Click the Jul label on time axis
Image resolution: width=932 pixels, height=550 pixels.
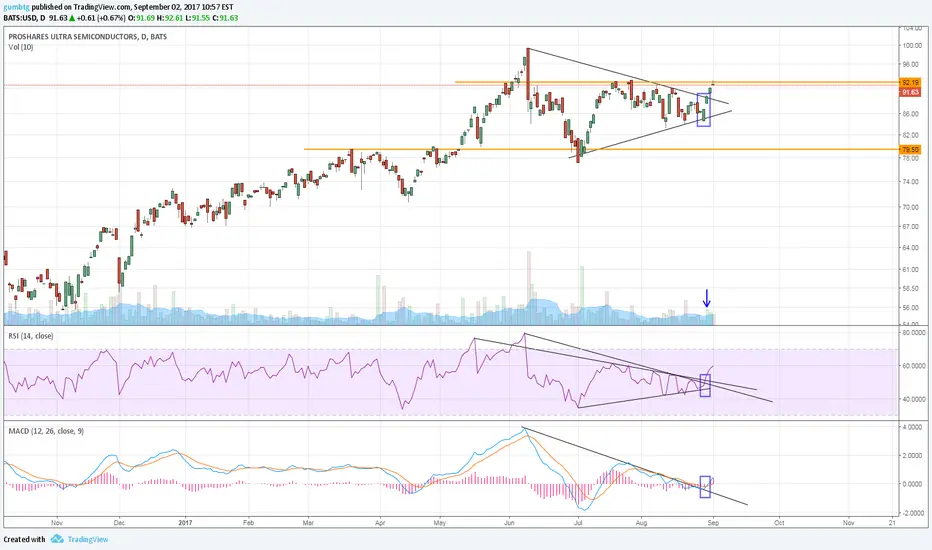click(578, 523)
